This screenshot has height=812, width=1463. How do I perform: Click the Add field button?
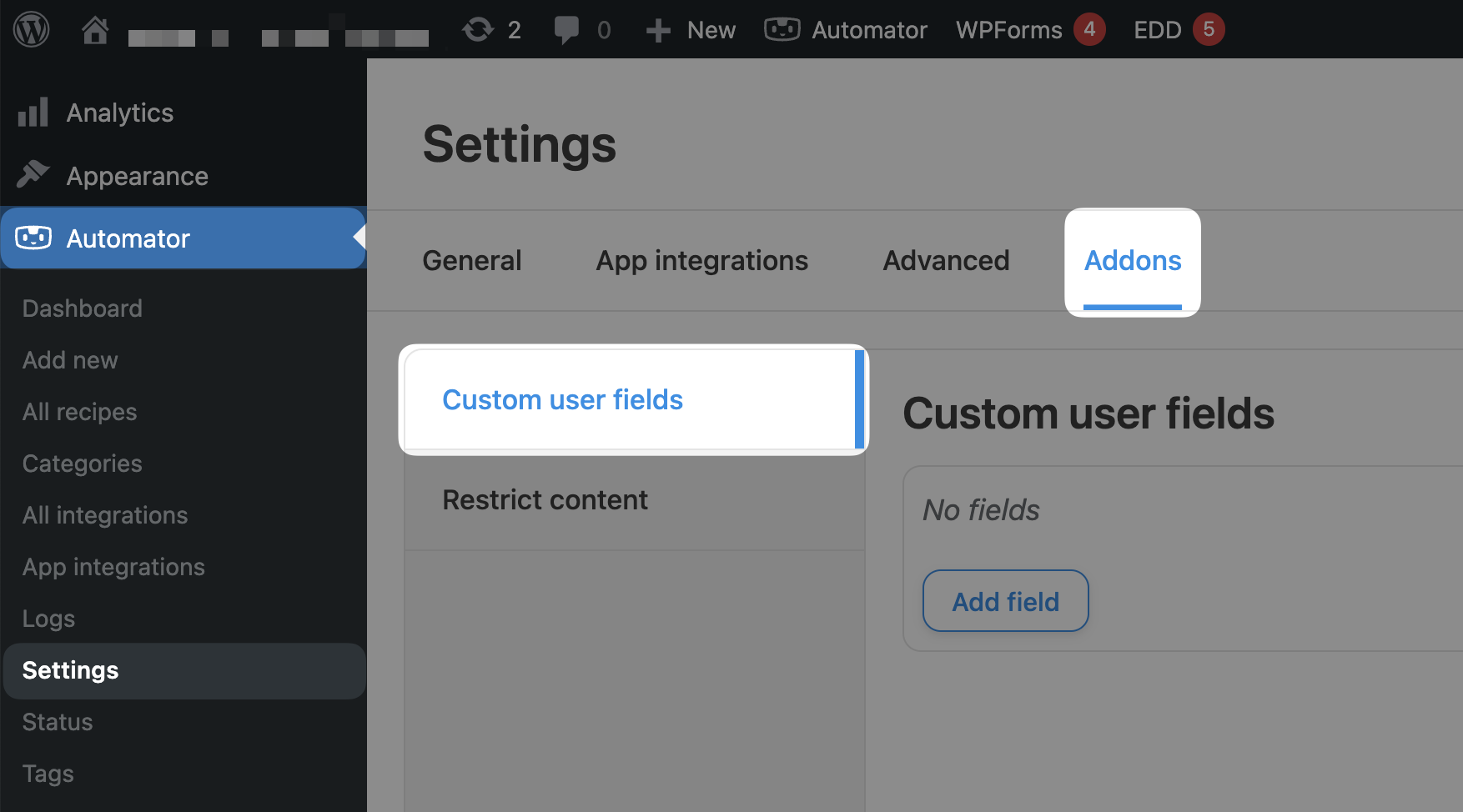(x=1005, y=601)
